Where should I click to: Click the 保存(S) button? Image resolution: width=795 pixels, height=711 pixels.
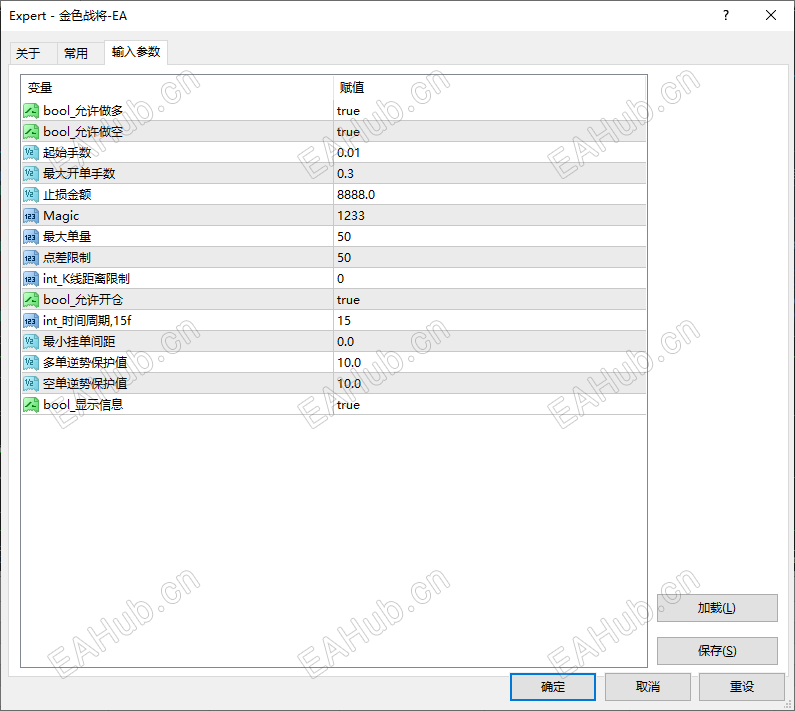[717, 651]
